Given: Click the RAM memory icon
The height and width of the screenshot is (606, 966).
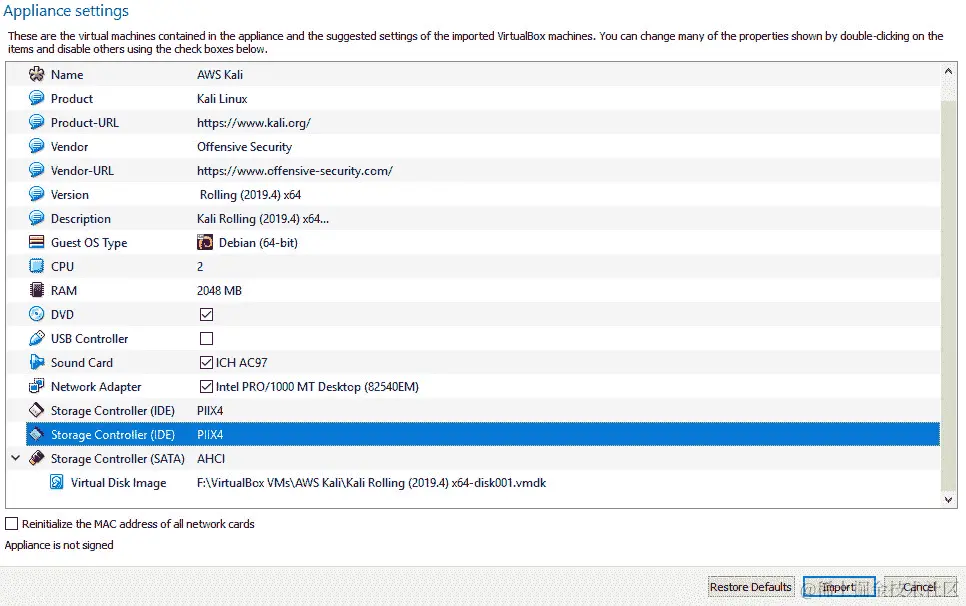Looking at the screenshot, I should tap(36, 290).
